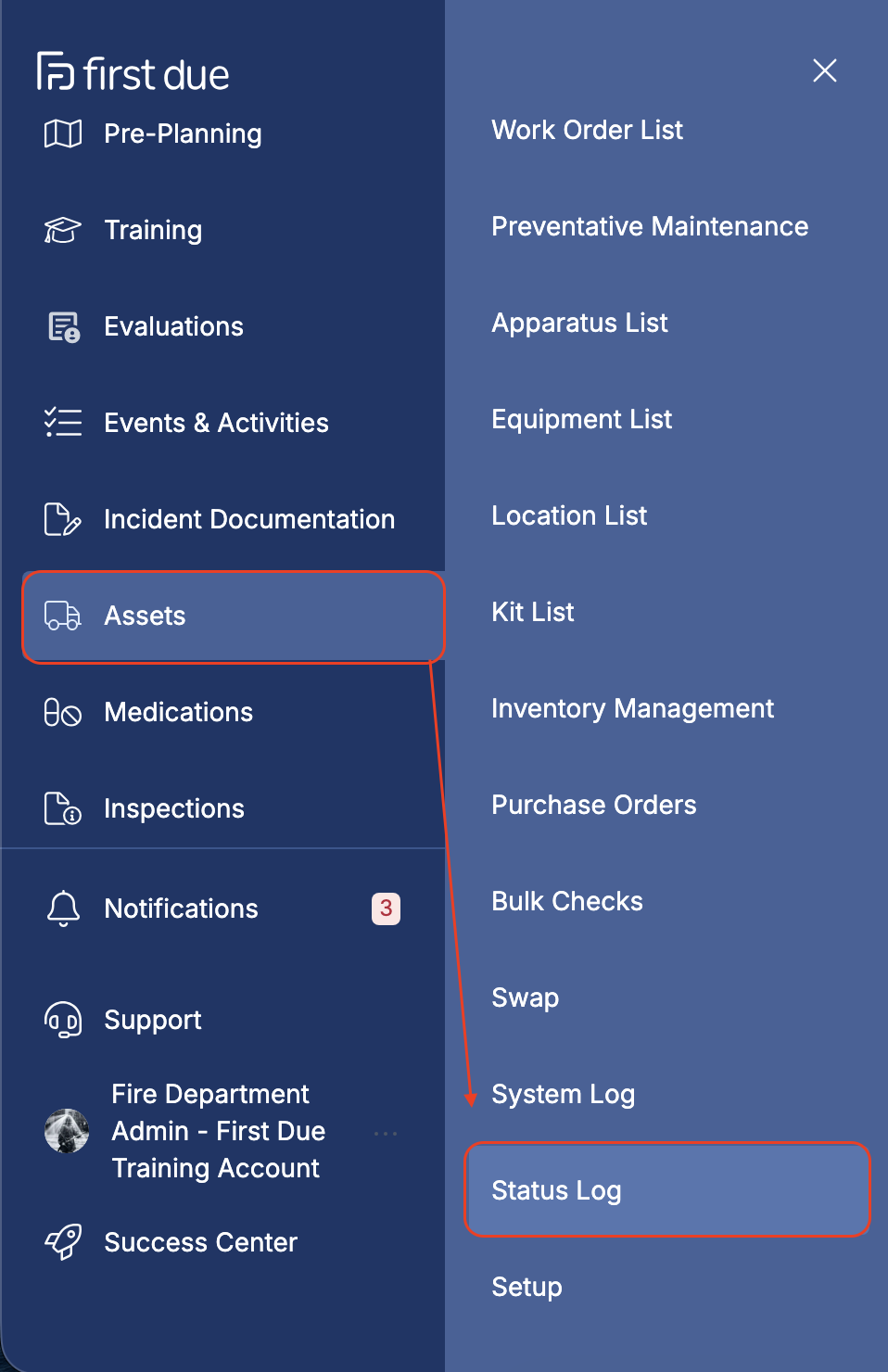Open Assets Setup
Viewport: 888px width, 1372px height.
(x=526, y=1287)
